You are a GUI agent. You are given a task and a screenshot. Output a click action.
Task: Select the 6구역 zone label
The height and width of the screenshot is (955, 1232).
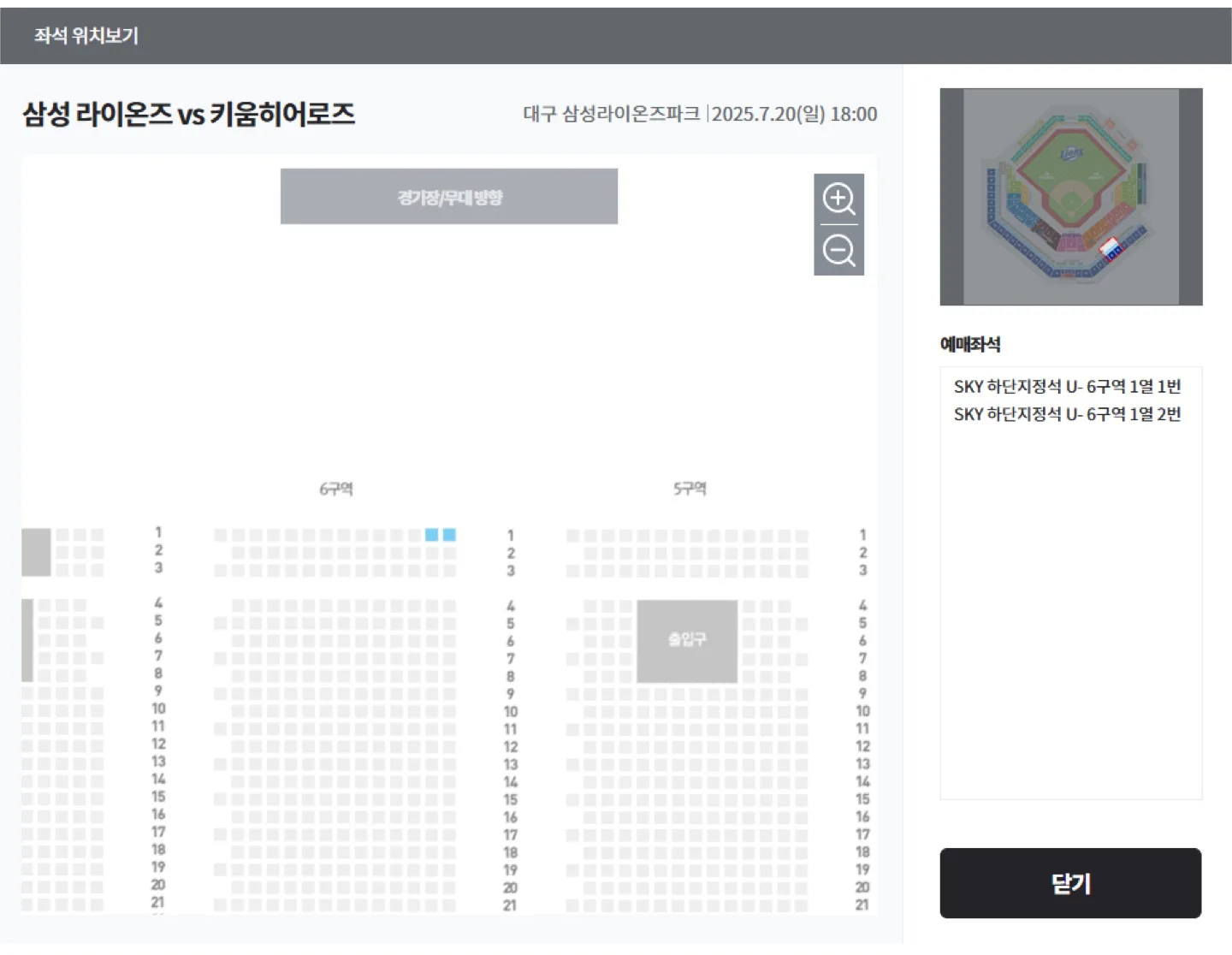[x=336, y=489]
